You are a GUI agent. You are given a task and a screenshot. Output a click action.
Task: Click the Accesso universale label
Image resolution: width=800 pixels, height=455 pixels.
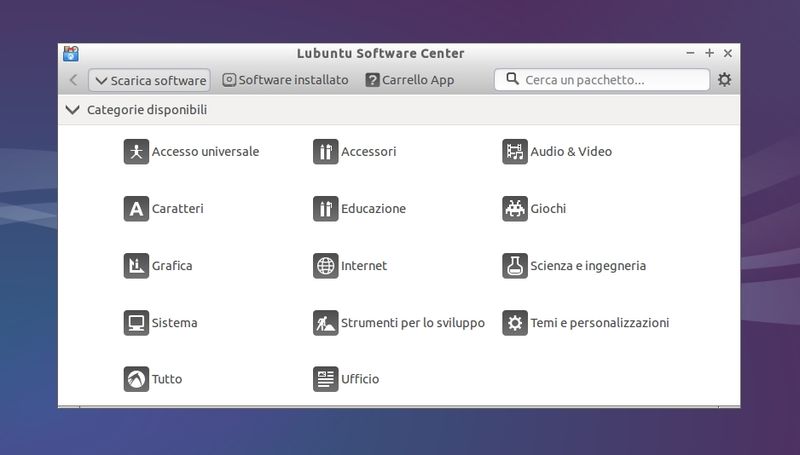point(205,151)
